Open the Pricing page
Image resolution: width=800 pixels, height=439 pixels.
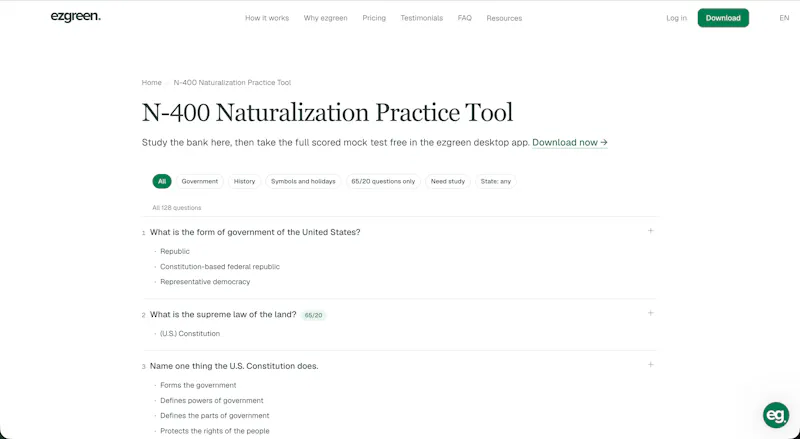tap(374, 18)
